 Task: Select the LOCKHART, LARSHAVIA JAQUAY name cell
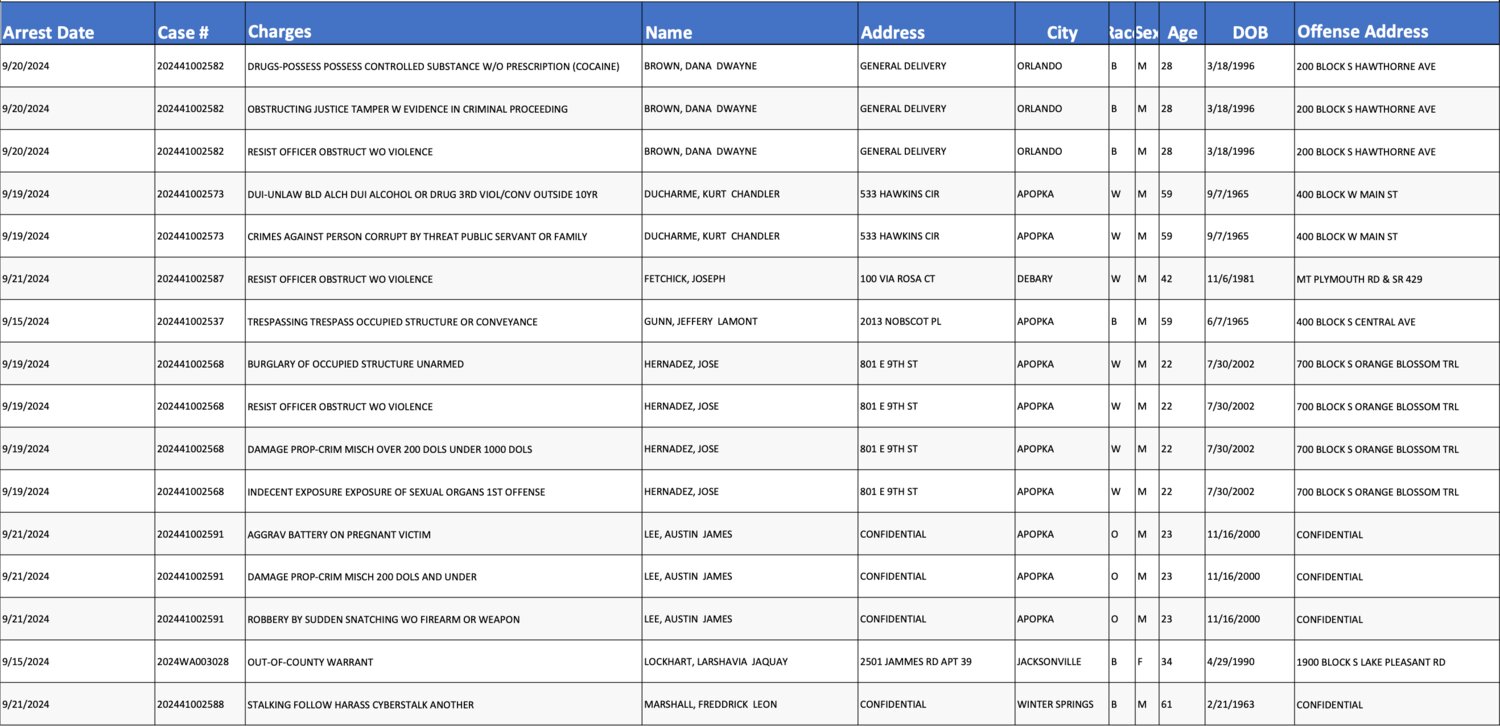point(750,662)
